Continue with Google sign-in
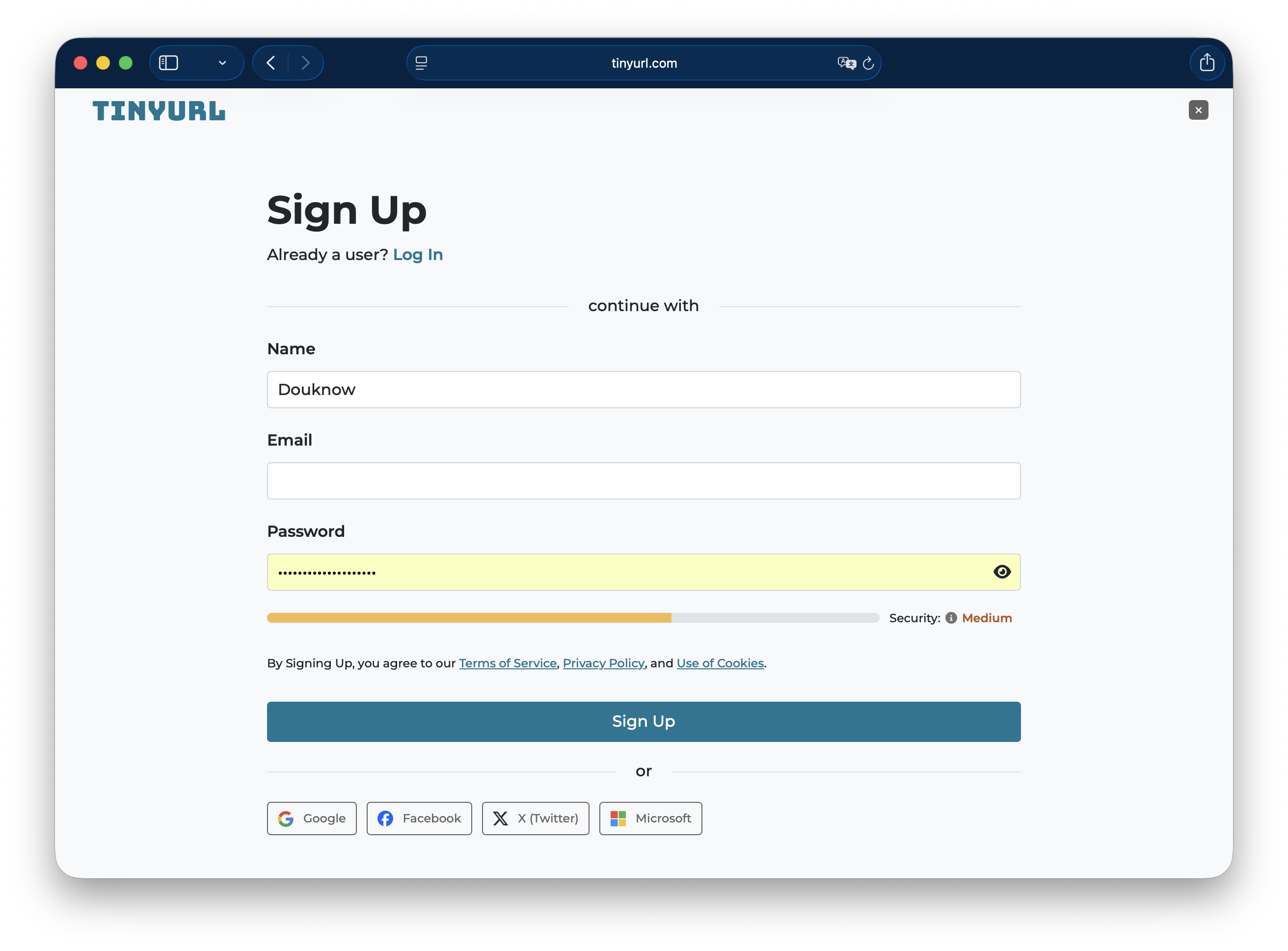Viewport: 1288px width, 951px height. 312,818
